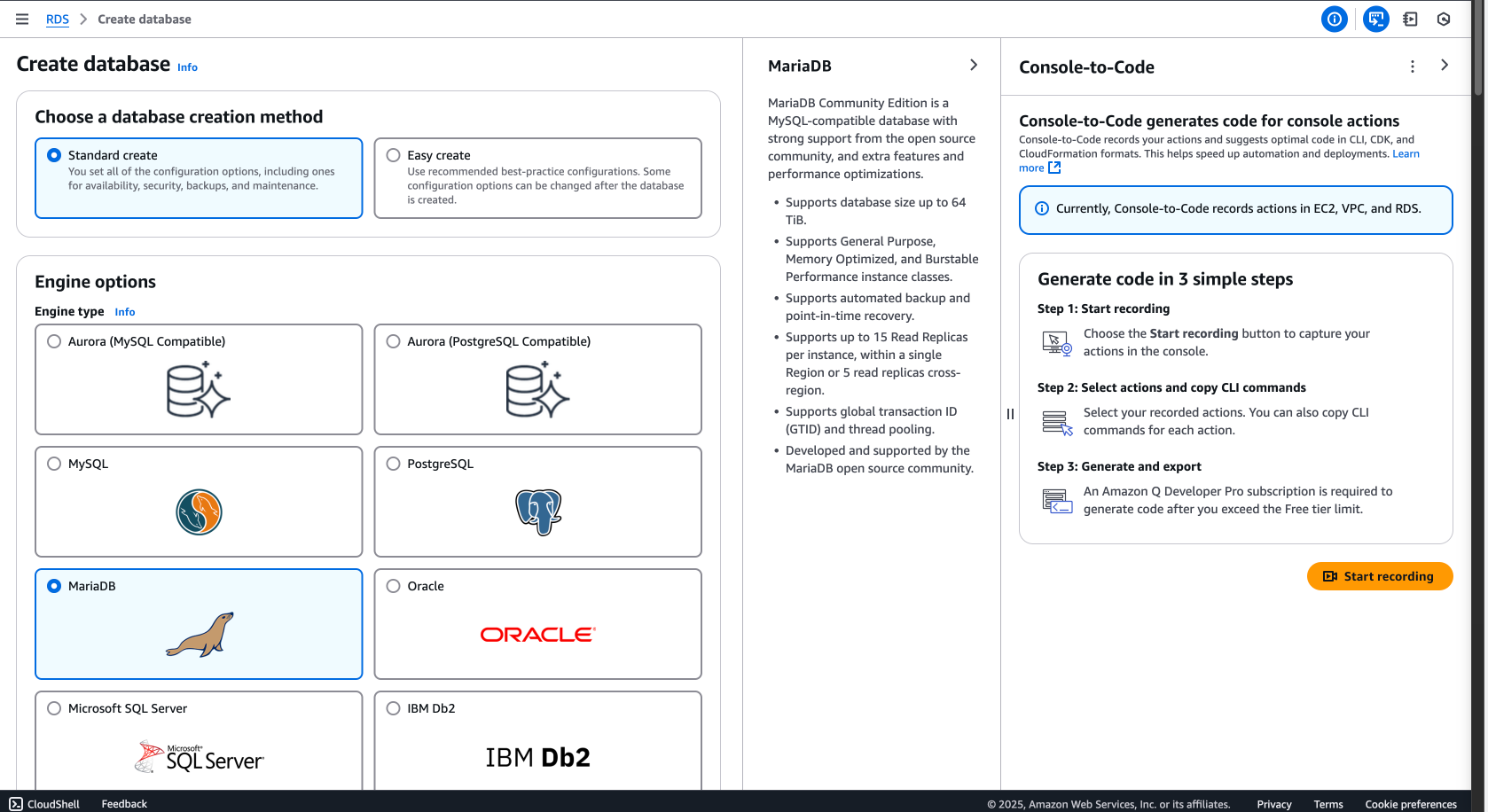
Task: Collapse the MariaDB help panel chevron
Action: 974,65
